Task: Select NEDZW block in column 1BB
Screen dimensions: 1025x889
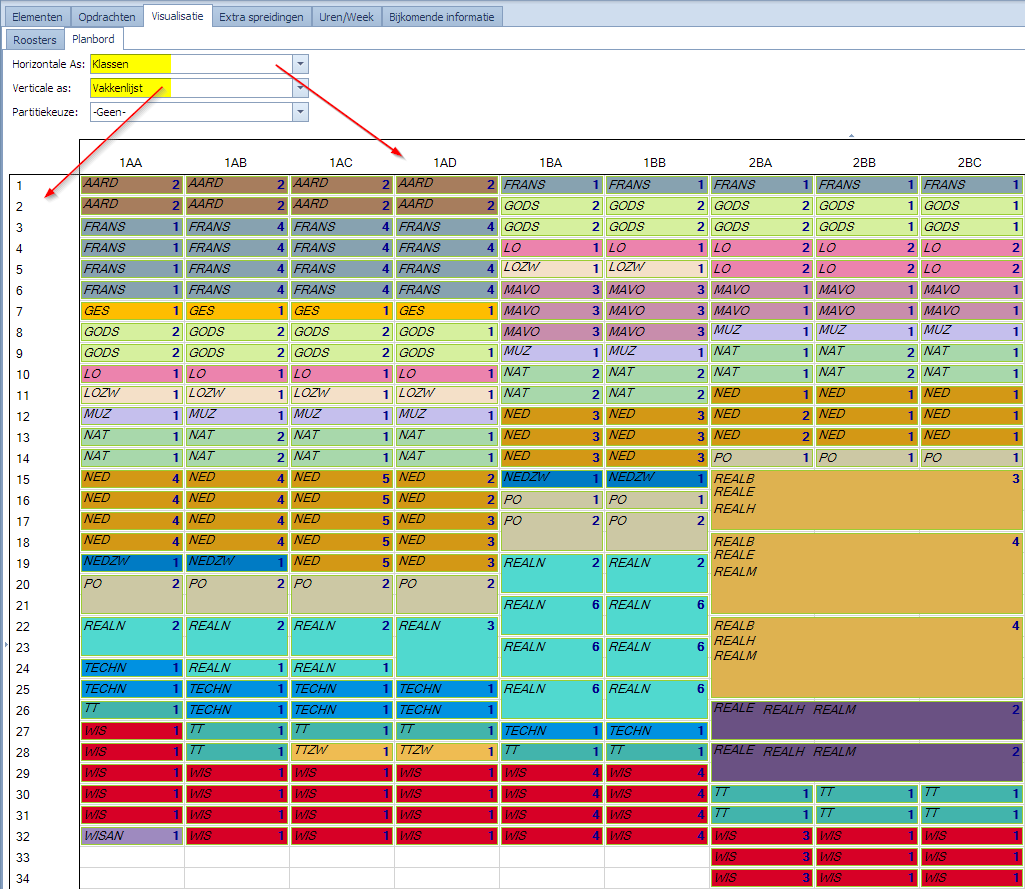Action: tap(656, 478)
